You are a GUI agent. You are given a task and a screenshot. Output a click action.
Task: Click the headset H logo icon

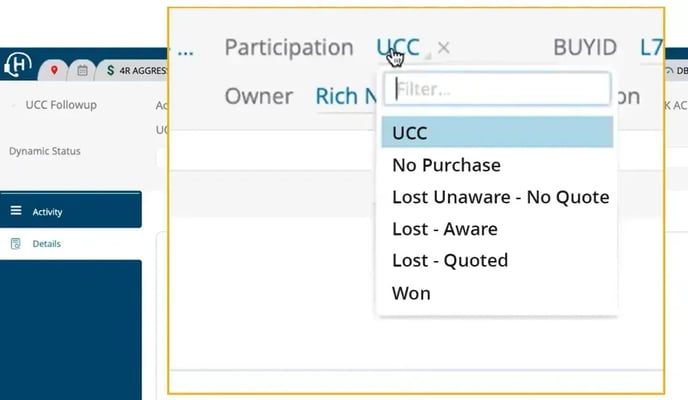coord(18,66)
